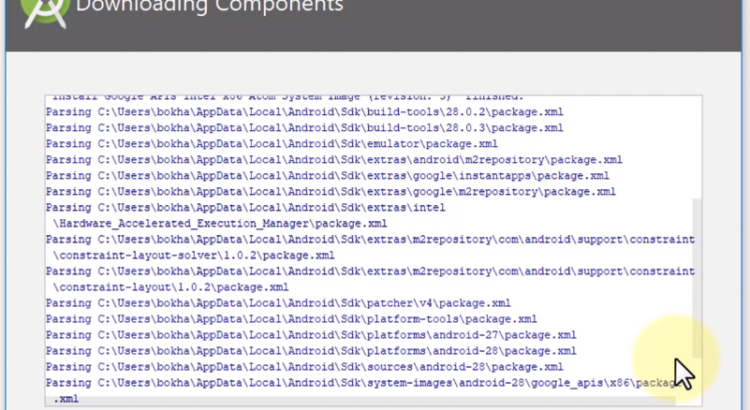Click the Downloading Components heading
The height and width of the screenshot is (410, 750).
click(210, 7)
